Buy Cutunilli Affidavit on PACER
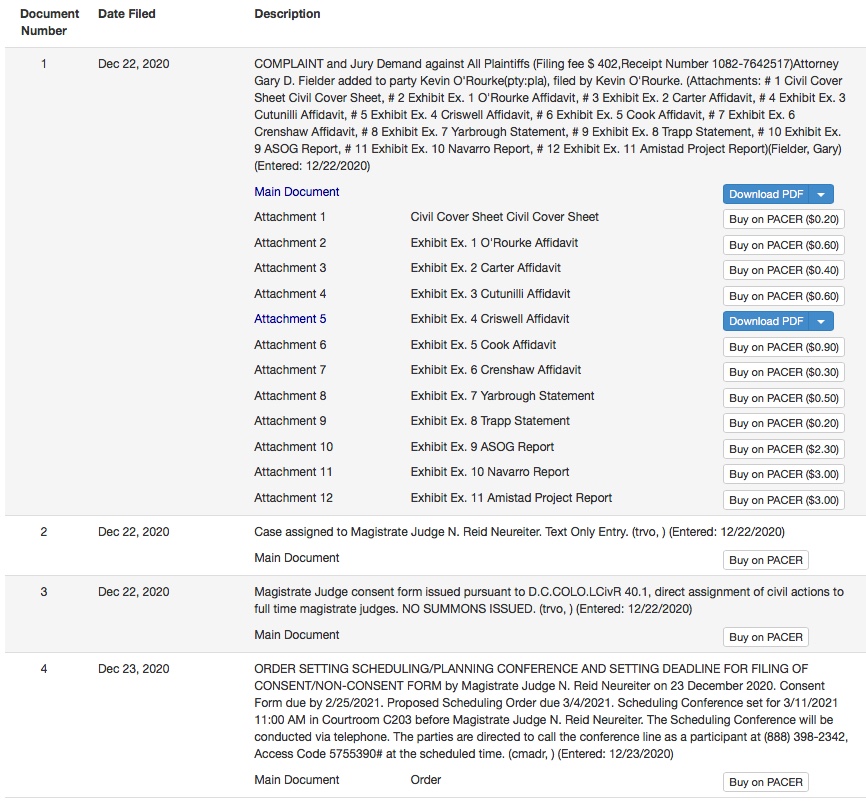 pyautogui.click(x=784, y=296)
